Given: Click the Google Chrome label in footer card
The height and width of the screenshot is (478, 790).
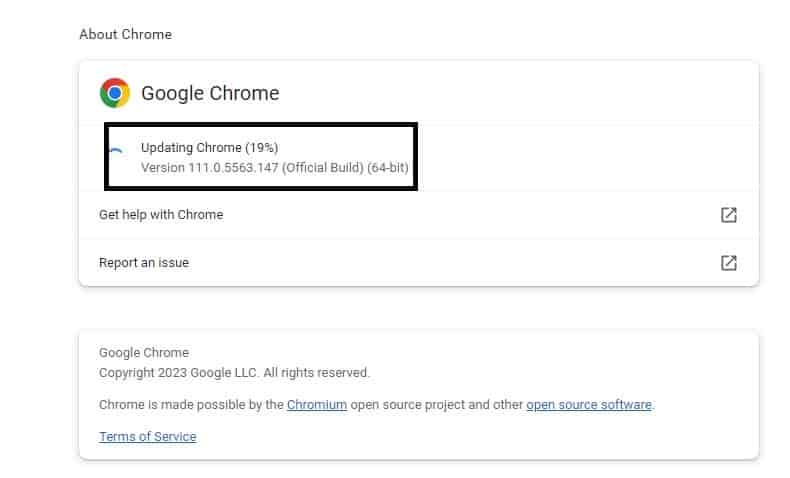Looking at the screenshot, I should [144, 353].
